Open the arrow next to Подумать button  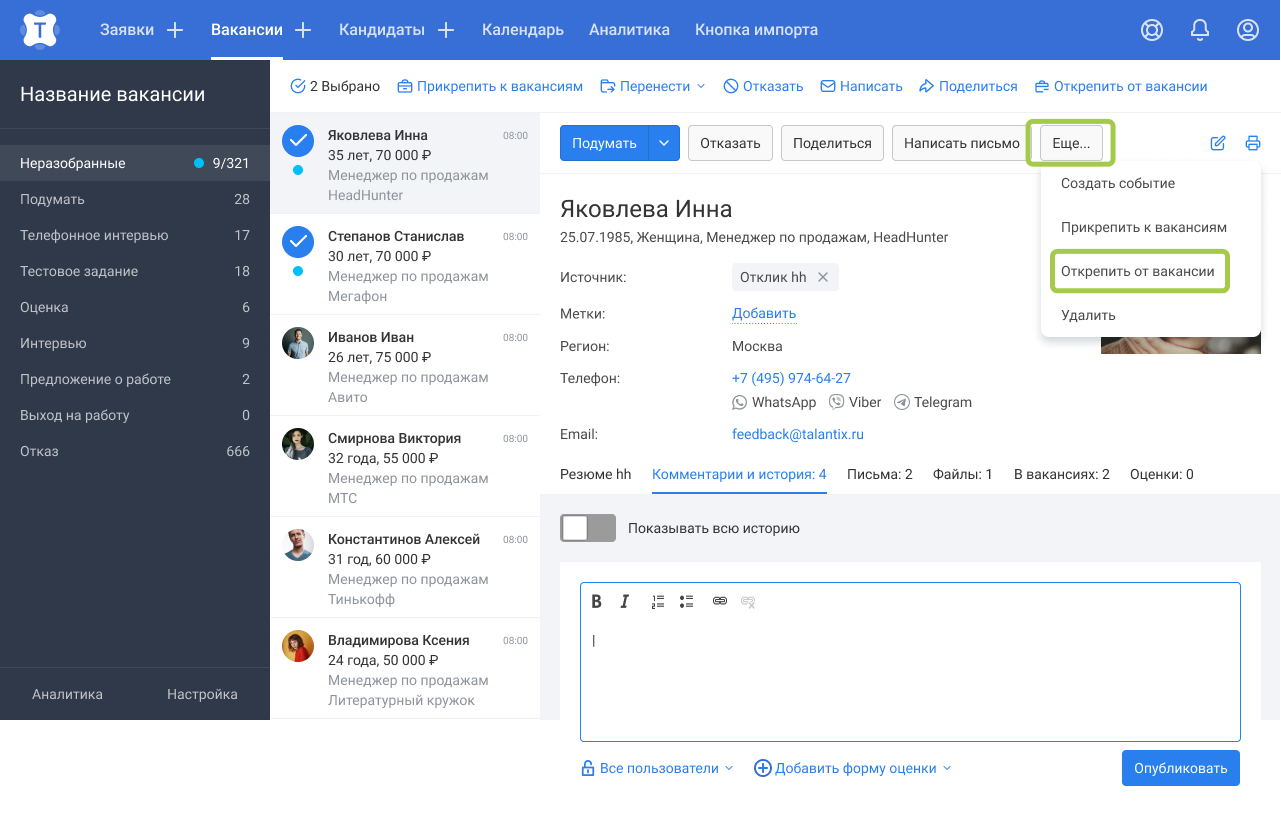pos(665,143)
